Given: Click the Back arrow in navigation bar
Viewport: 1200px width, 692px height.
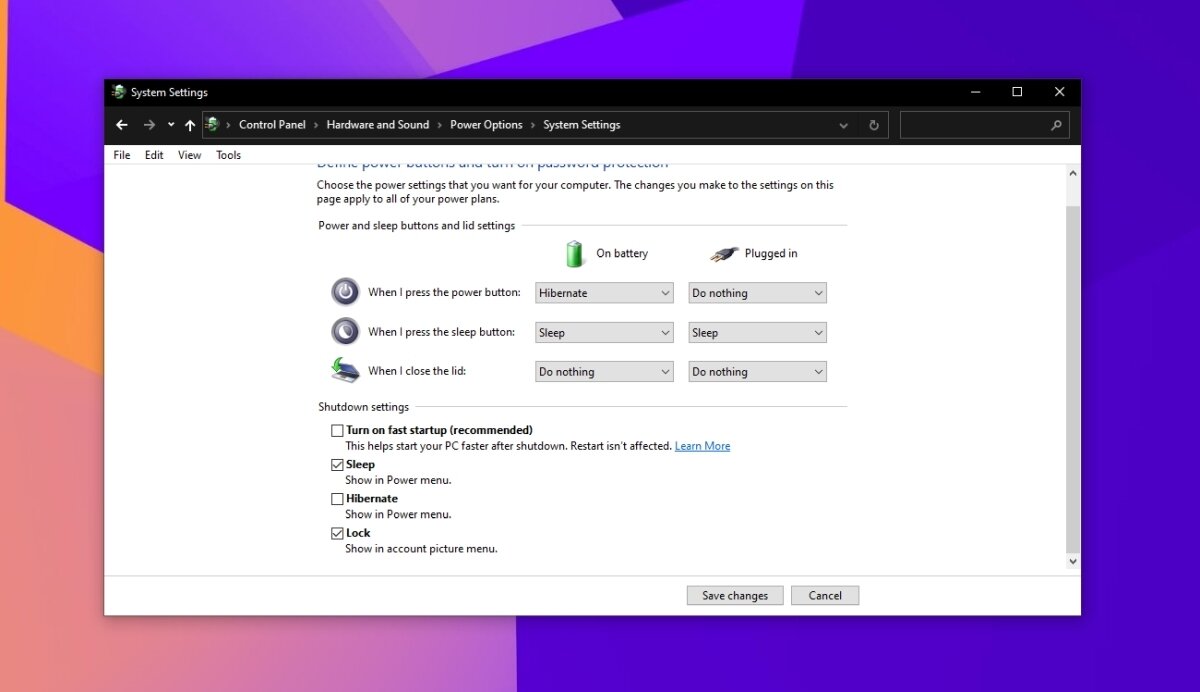Looking at the screenshot, I should pos(122,125).
